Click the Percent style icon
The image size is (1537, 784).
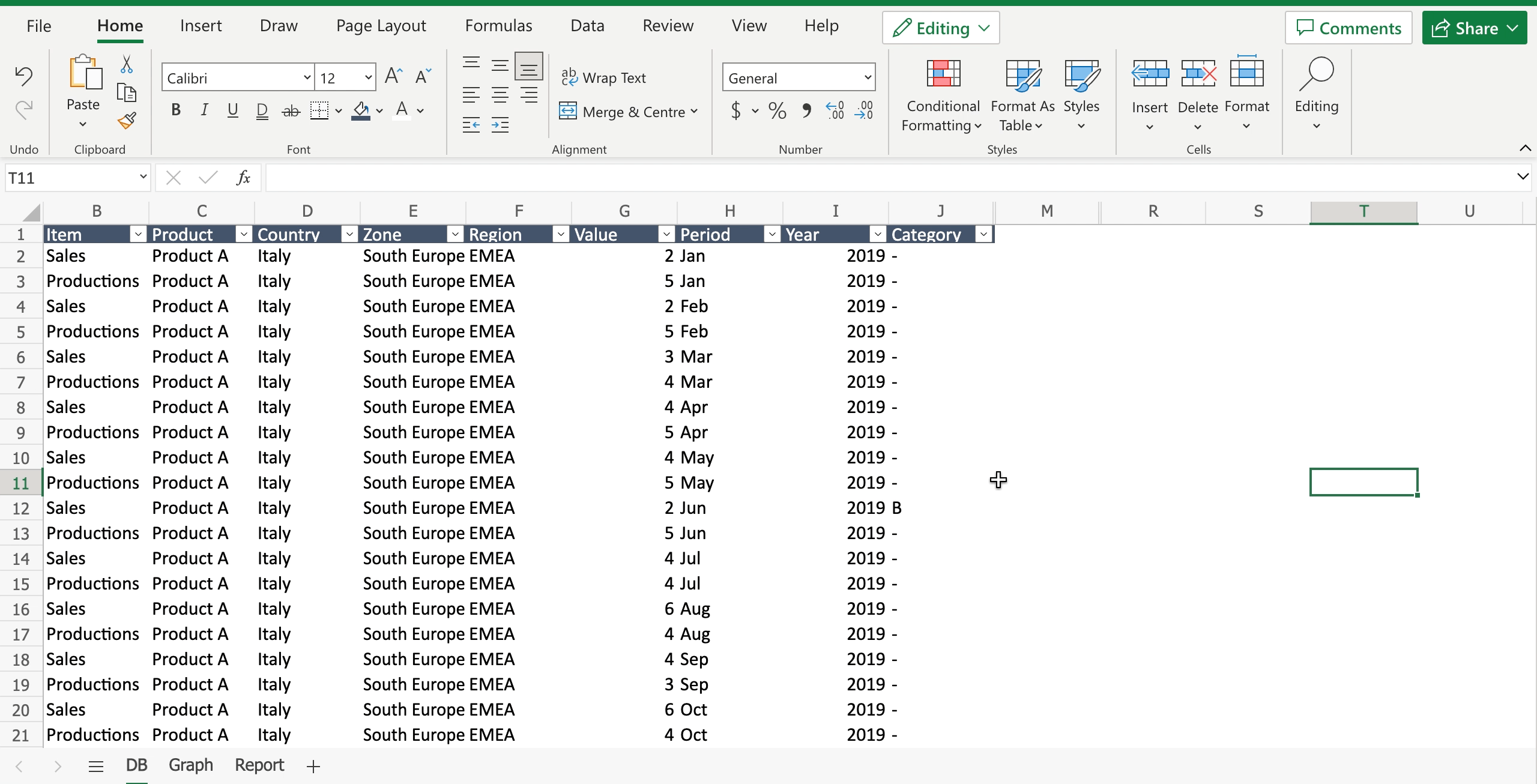tap(777, 111)
